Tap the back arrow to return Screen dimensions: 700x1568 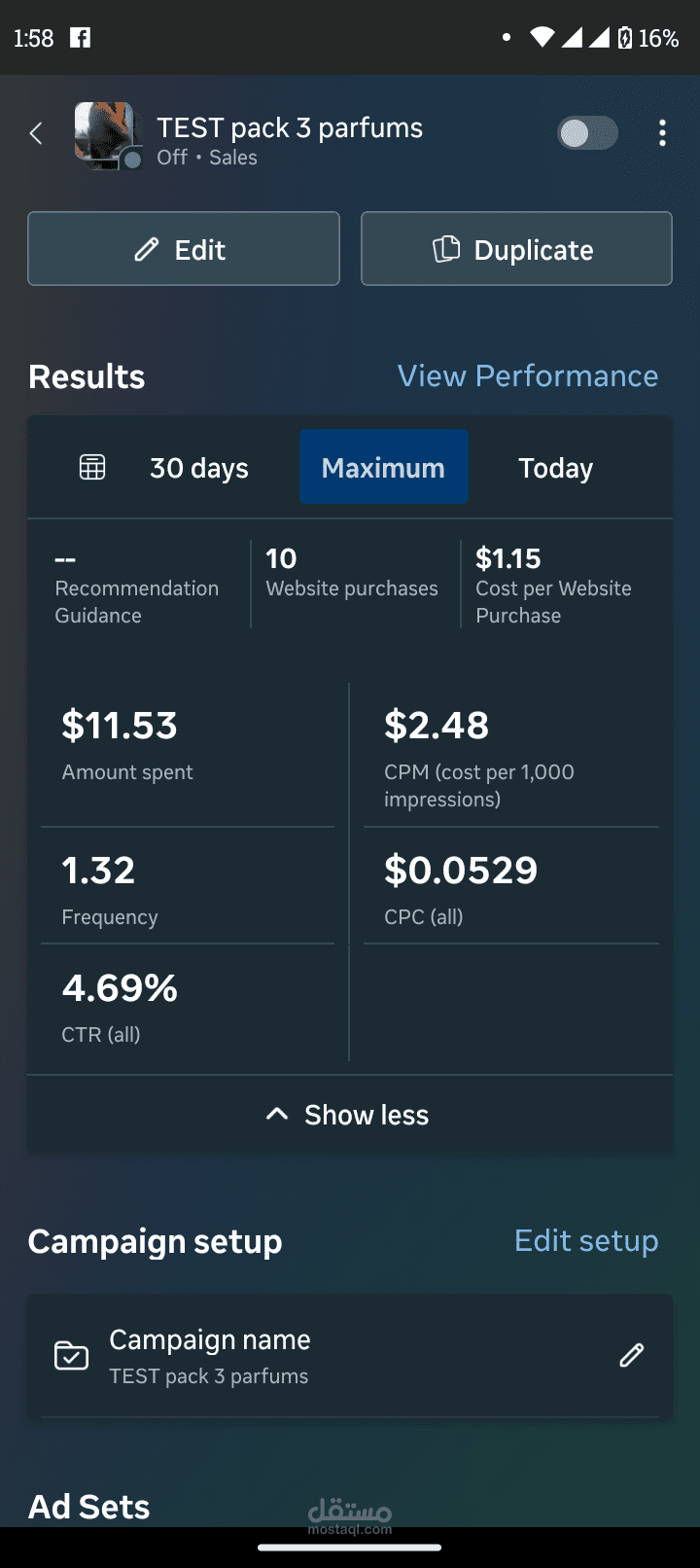click(36, 132)
